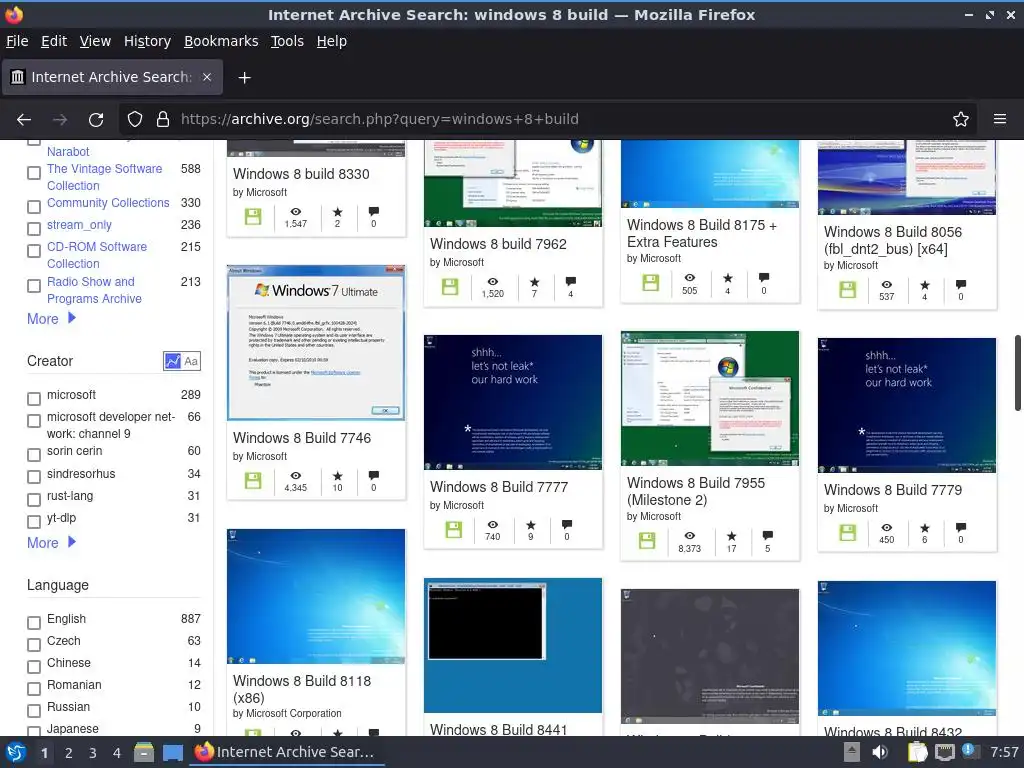Open the View menu
Viewport: 1024px width, 768px height.
tap(95, 41)
